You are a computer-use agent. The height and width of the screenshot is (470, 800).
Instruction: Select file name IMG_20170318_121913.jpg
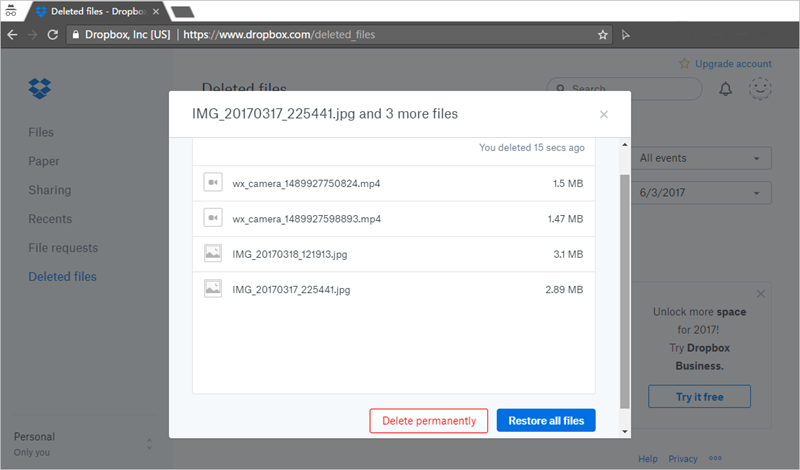290,254
